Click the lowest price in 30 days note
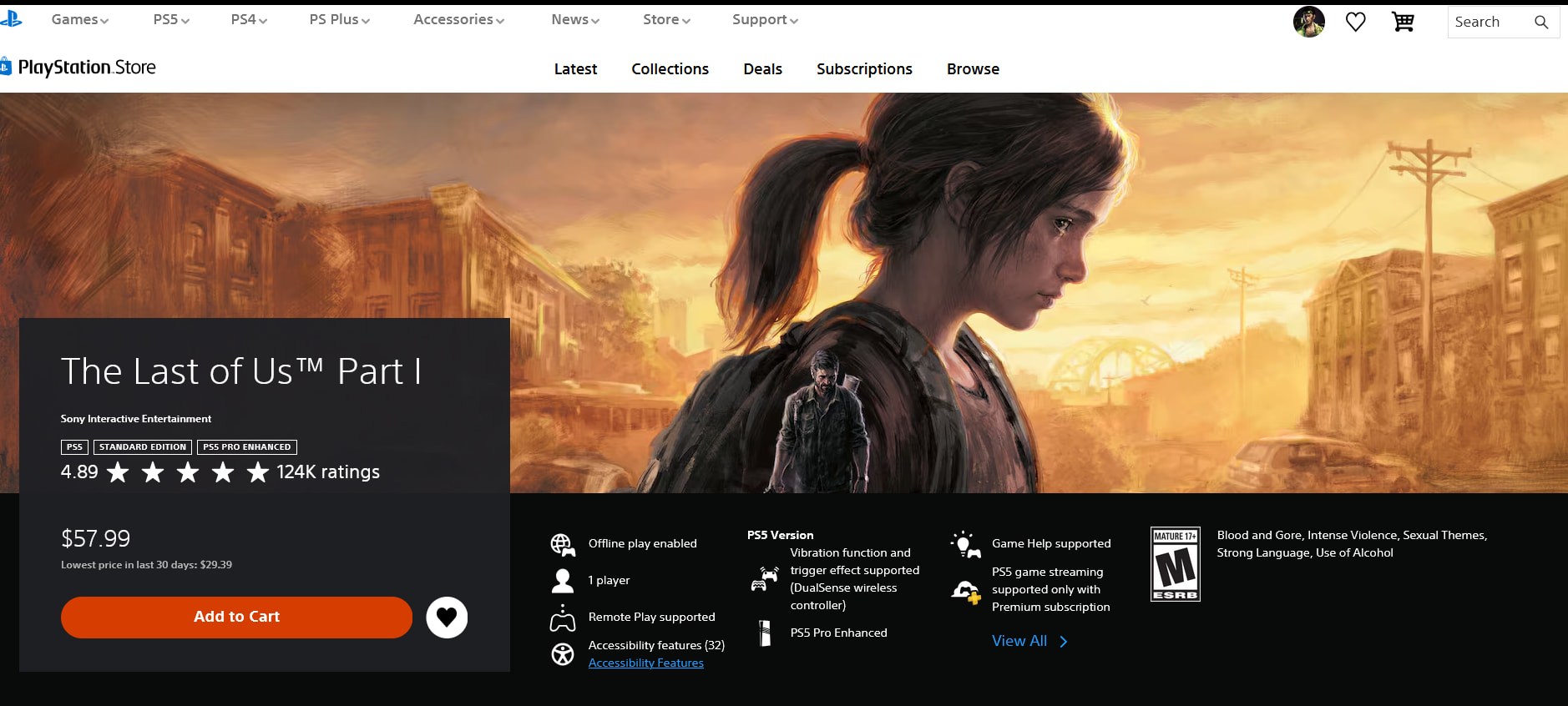Image resolution: width=1568 pixels, height=706 pixels. [x=147, y=565]
